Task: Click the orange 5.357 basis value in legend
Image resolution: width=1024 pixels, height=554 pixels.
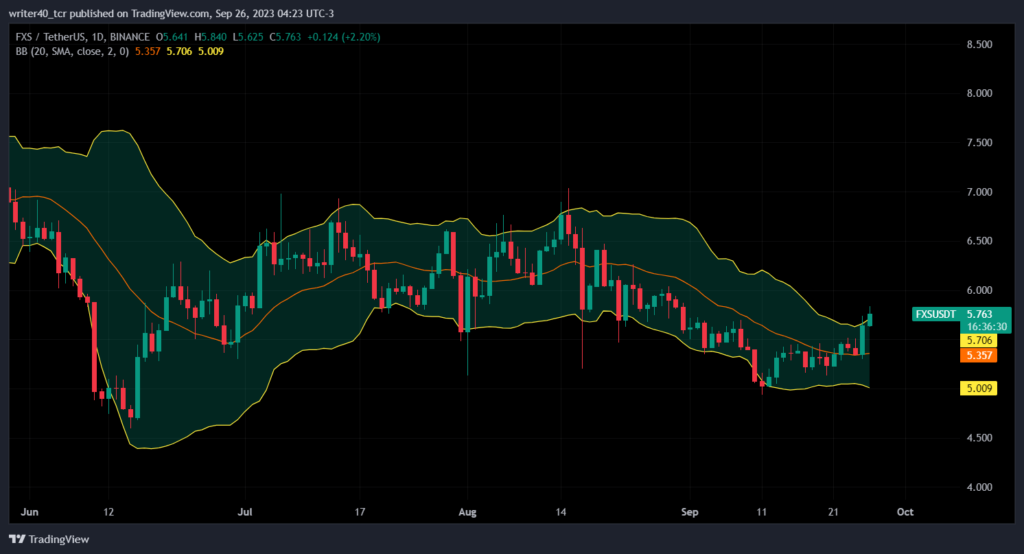Action: click(x=148, y=51)
